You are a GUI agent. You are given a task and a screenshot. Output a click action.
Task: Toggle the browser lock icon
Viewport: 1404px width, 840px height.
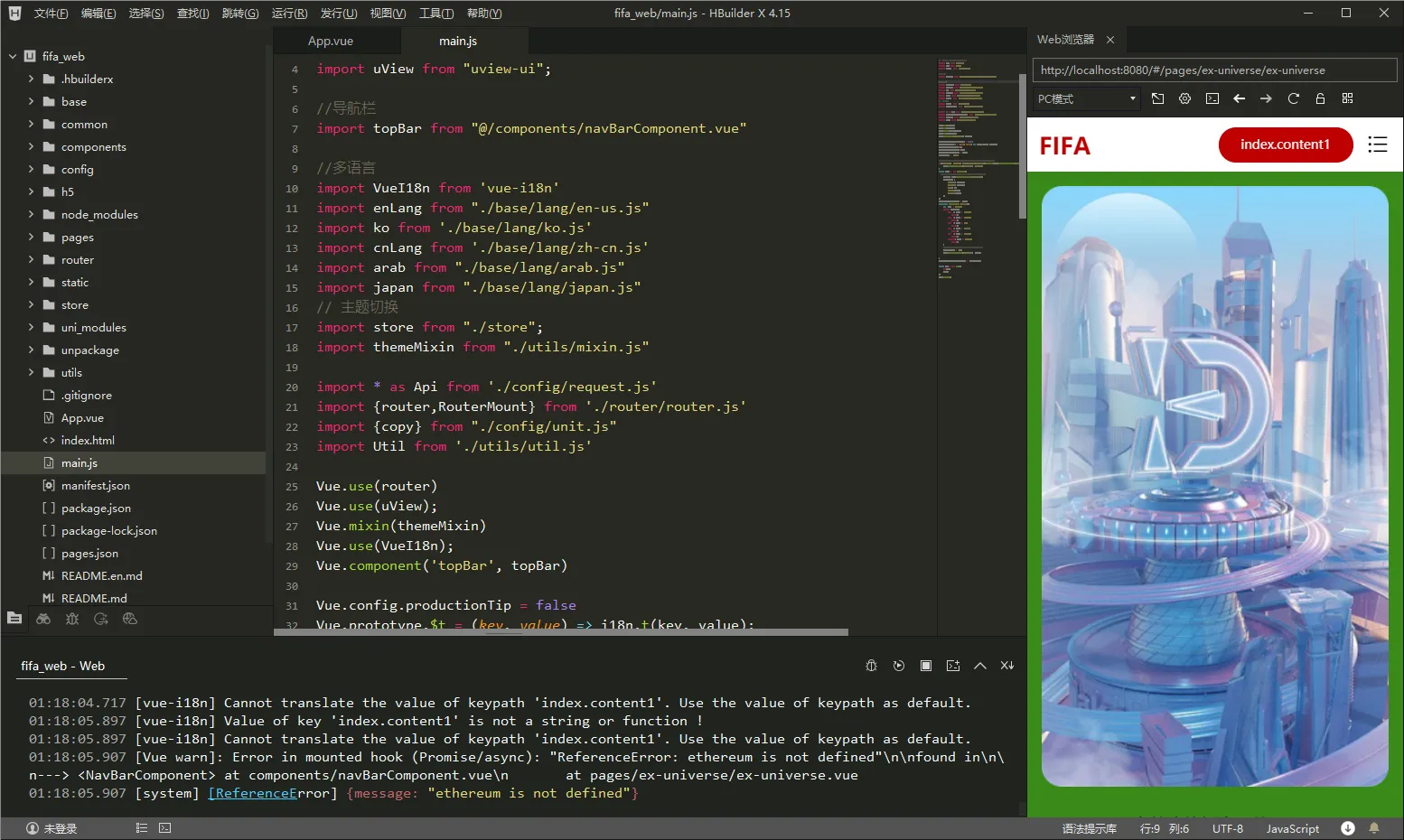point(1320,98)
